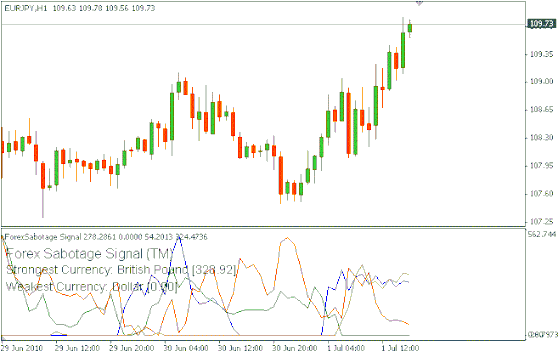
Task: Click the 29 Jun 2010 date label
Action: coord(22,348)
